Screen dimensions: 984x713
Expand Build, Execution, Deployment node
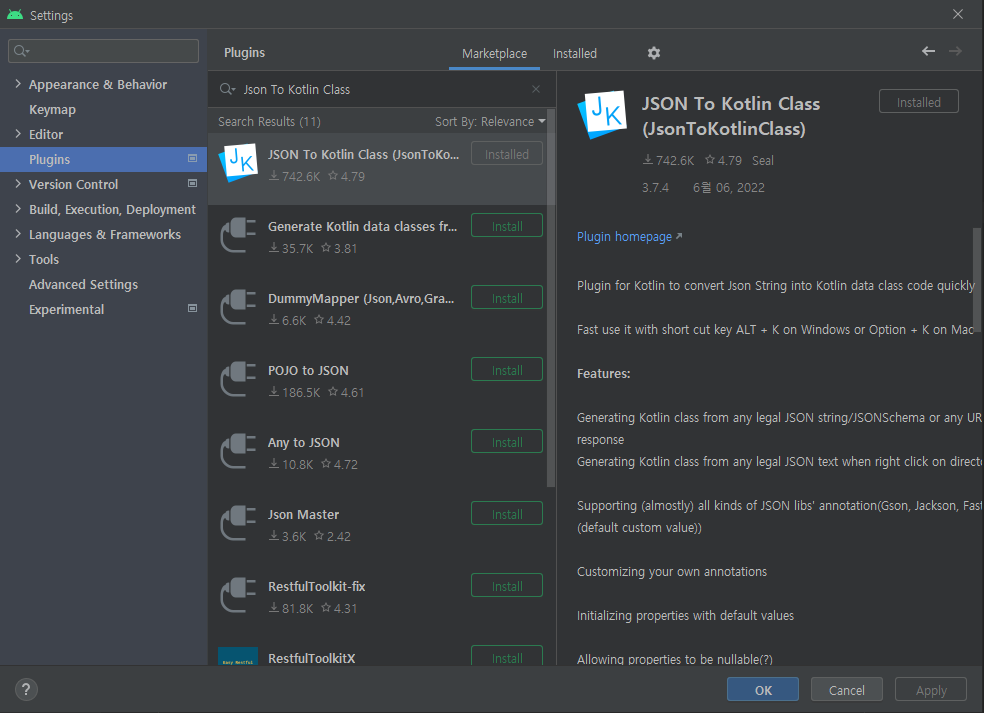pyautogui.click(x=18, y=209)
